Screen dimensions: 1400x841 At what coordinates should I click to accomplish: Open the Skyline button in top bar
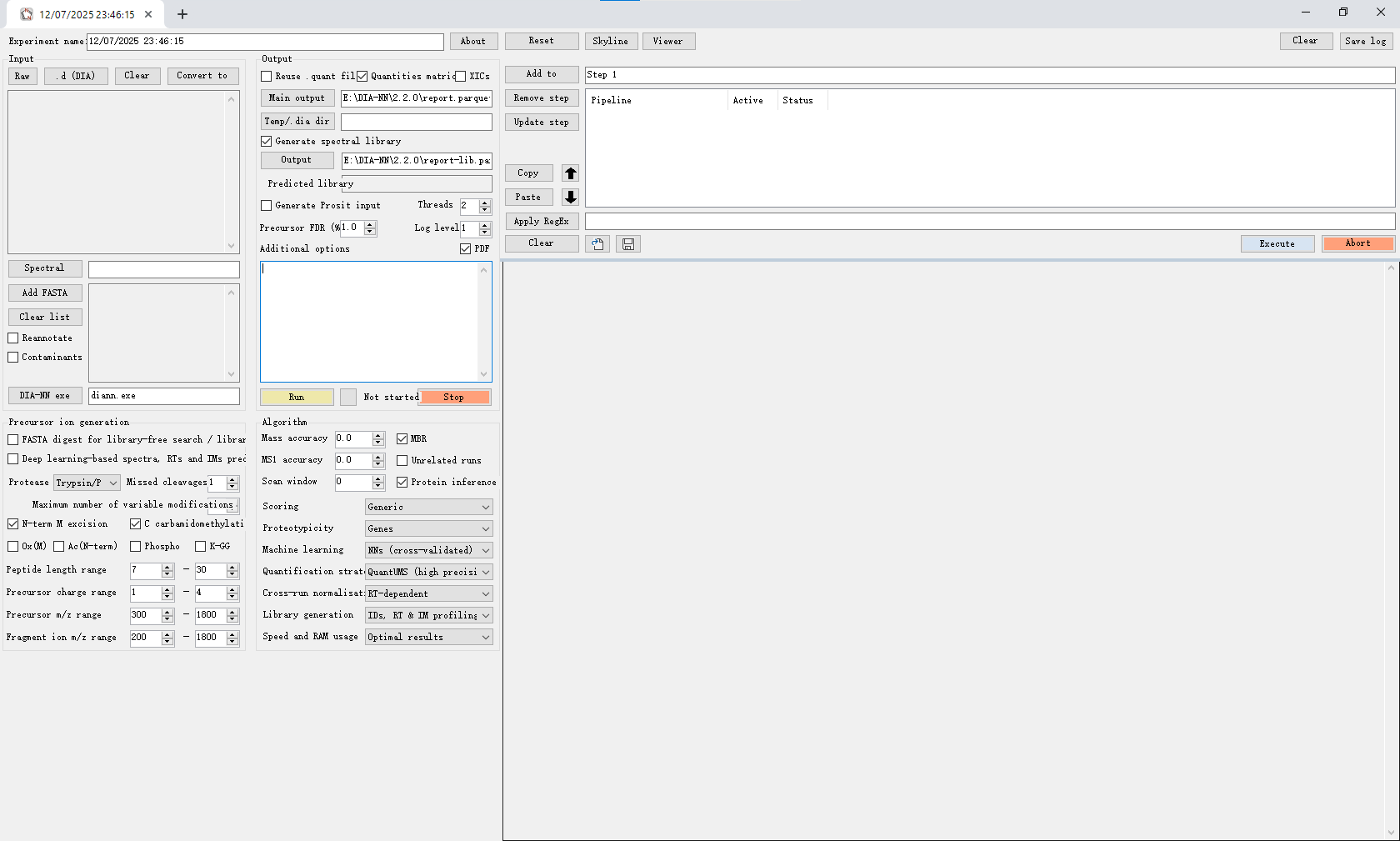point(610,41)
